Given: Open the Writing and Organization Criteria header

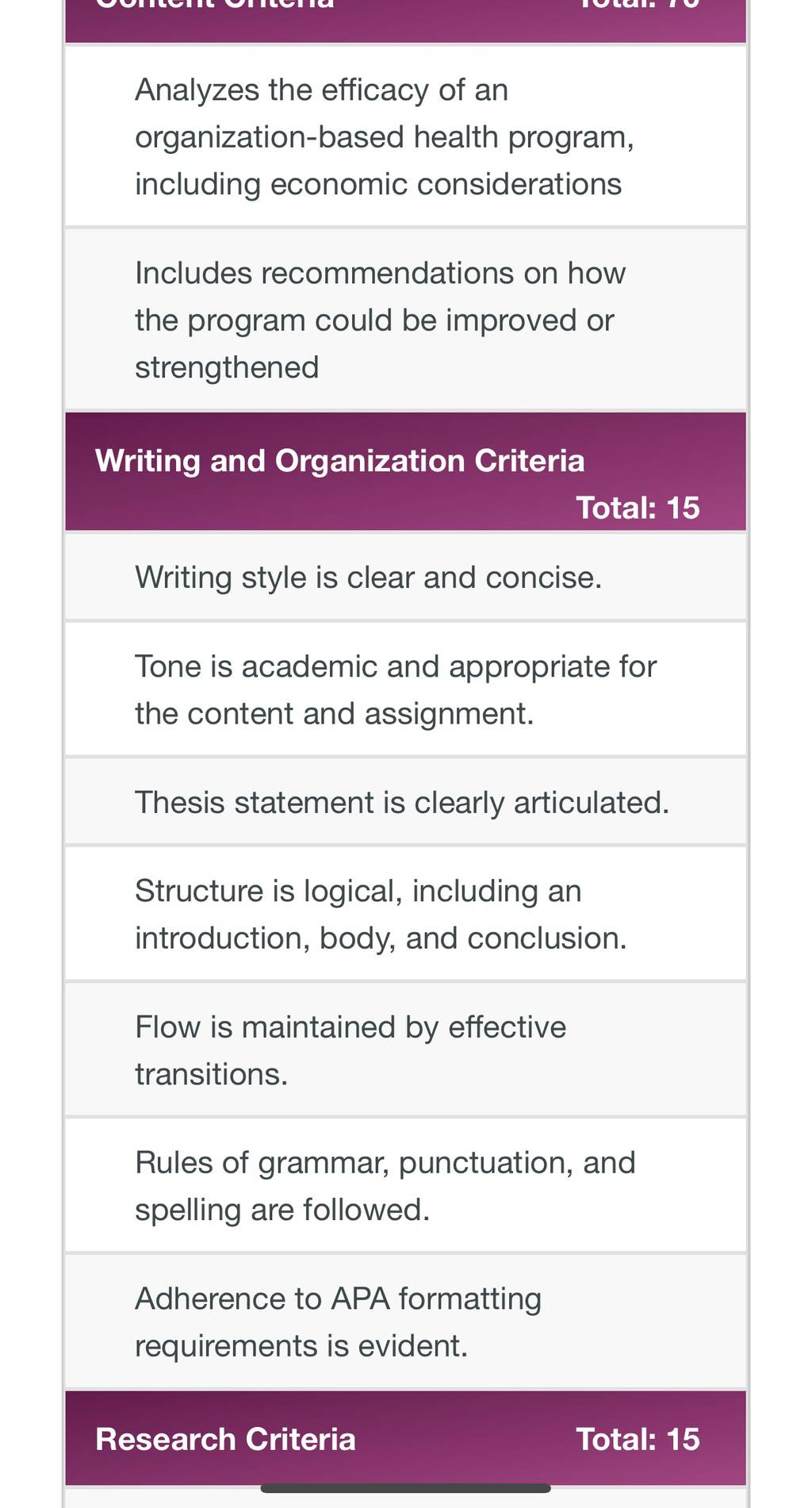Looking at the screenshot, I should click(405, 471).
